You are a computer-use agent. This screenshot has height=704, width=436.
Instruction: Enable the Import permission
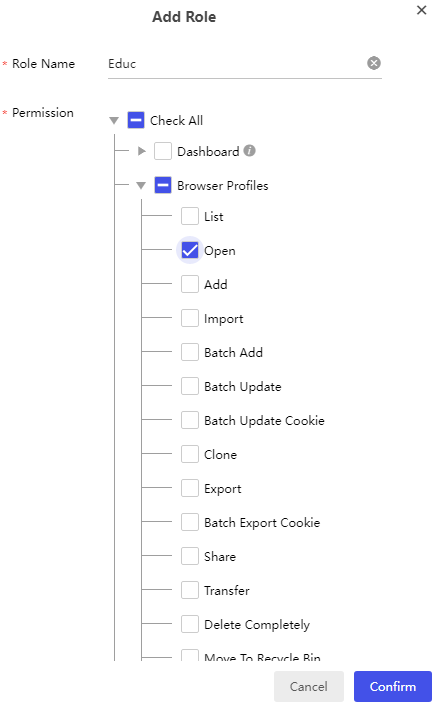click(190, 318)
